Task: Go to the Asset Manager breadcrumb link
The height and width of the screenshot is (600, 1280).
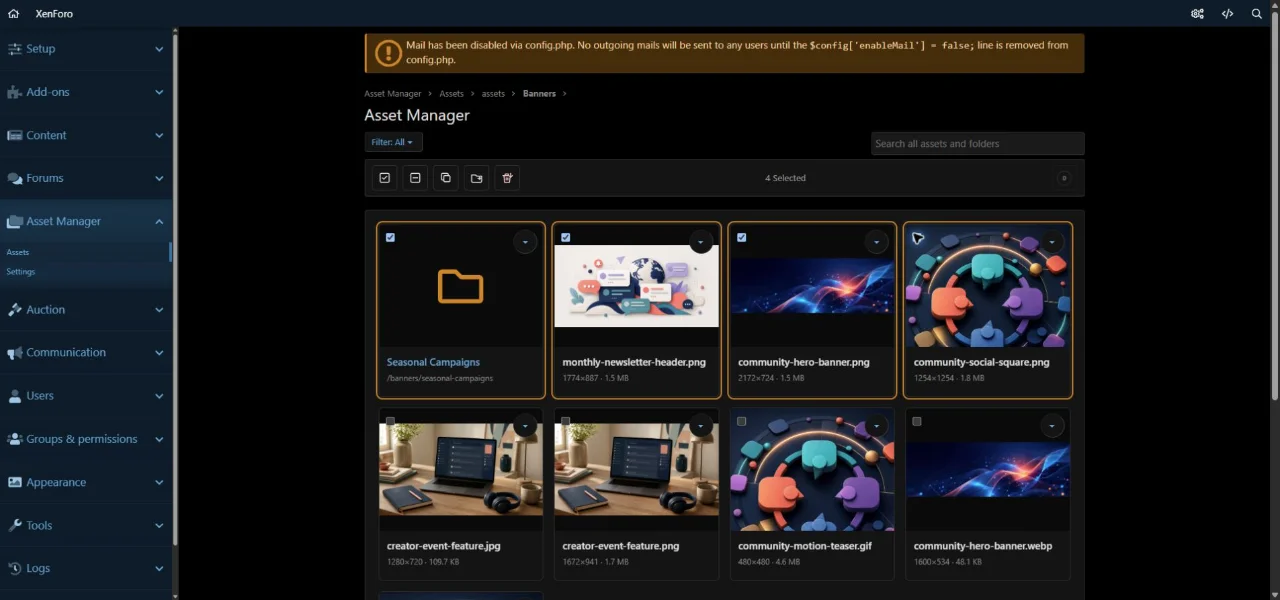Action: click(393, 94)
